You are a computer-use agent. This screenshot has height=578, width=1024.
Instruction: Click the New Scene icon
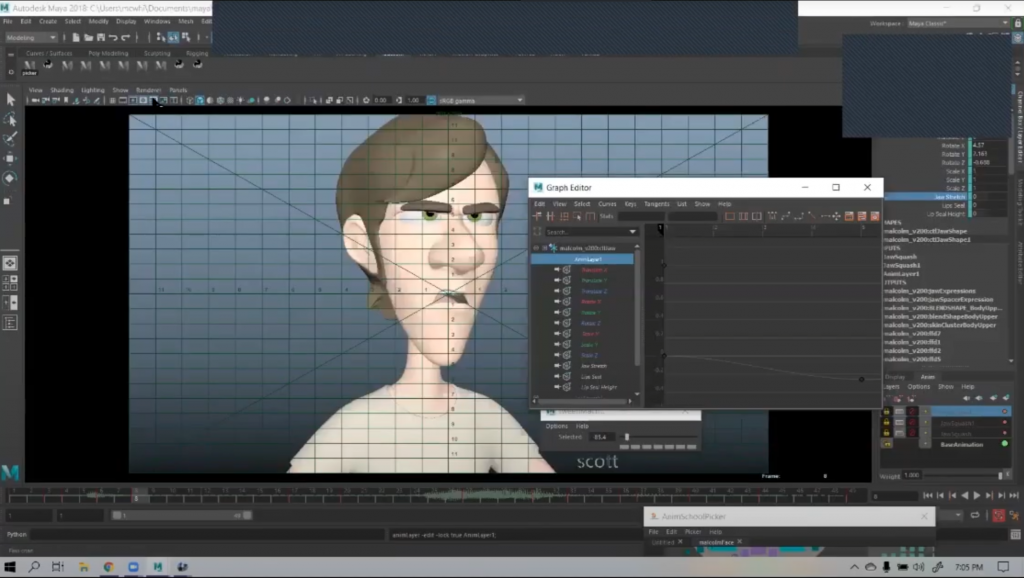pos(76,37)
